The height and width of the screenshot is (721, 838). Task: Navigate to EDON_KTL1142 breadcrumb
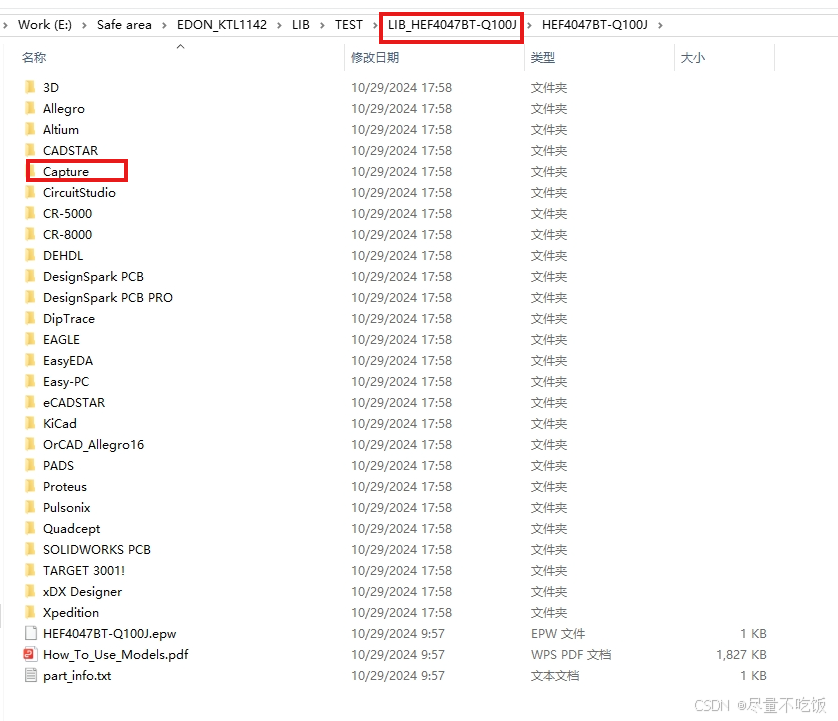tap(222, 25)
